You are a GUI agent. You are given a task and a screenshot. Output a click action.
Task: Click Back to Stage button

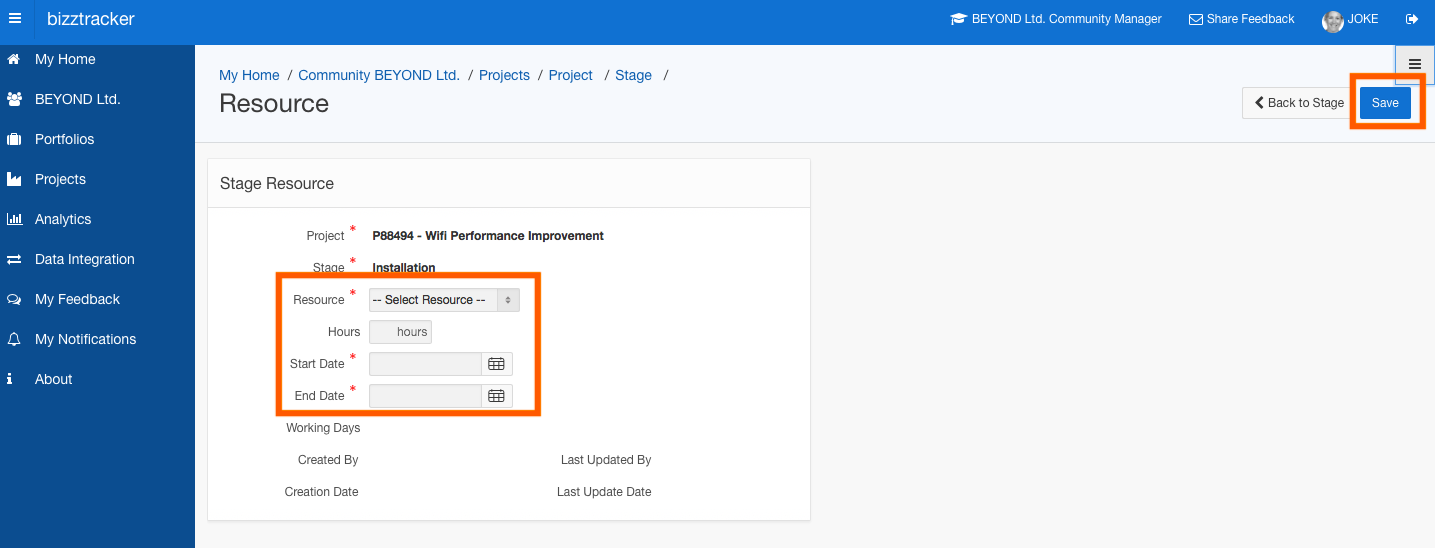tap(1299, 103)
